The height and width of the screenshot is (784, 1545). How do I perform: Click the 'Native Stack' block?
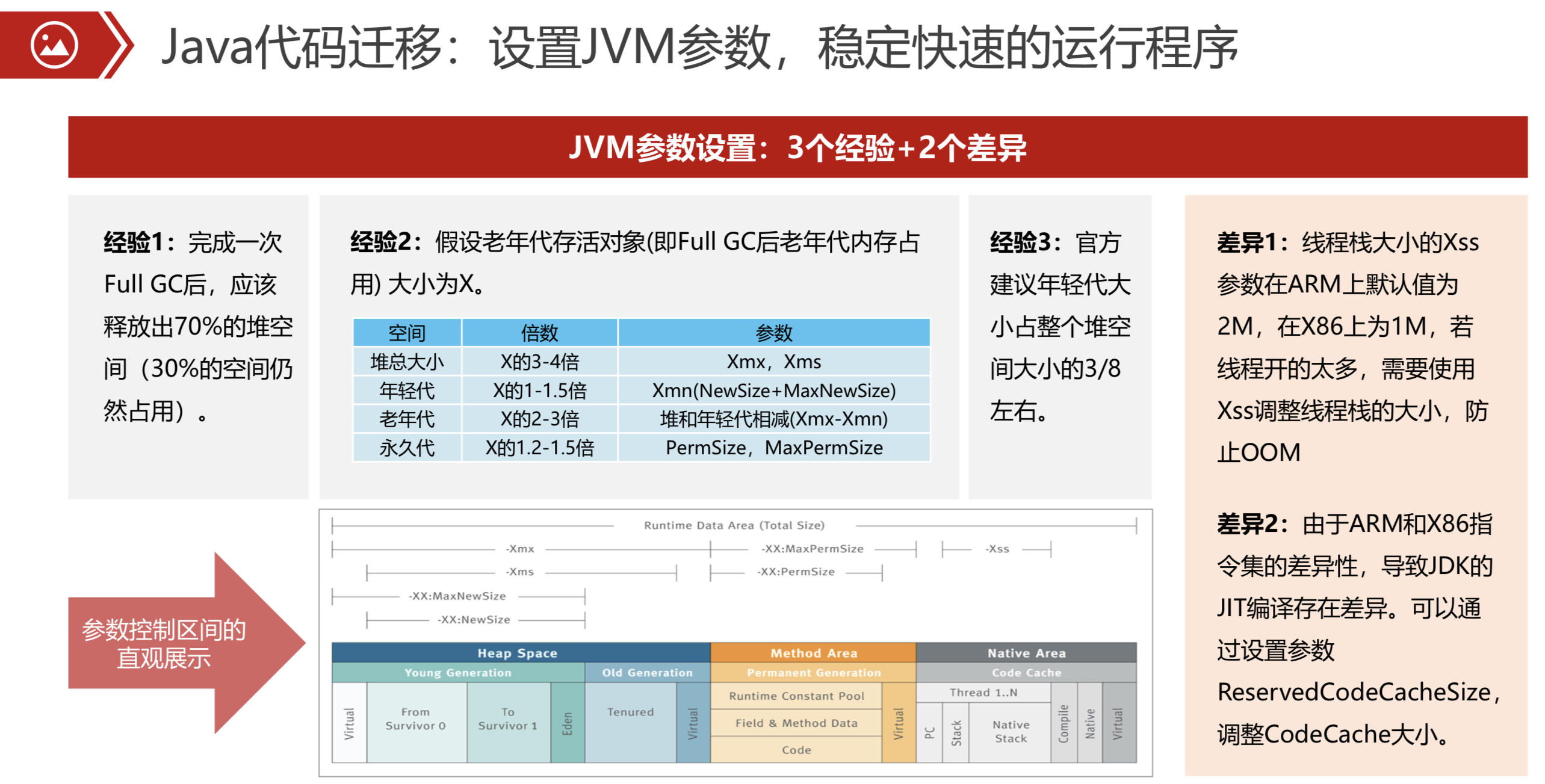[x=1010, y=733]
